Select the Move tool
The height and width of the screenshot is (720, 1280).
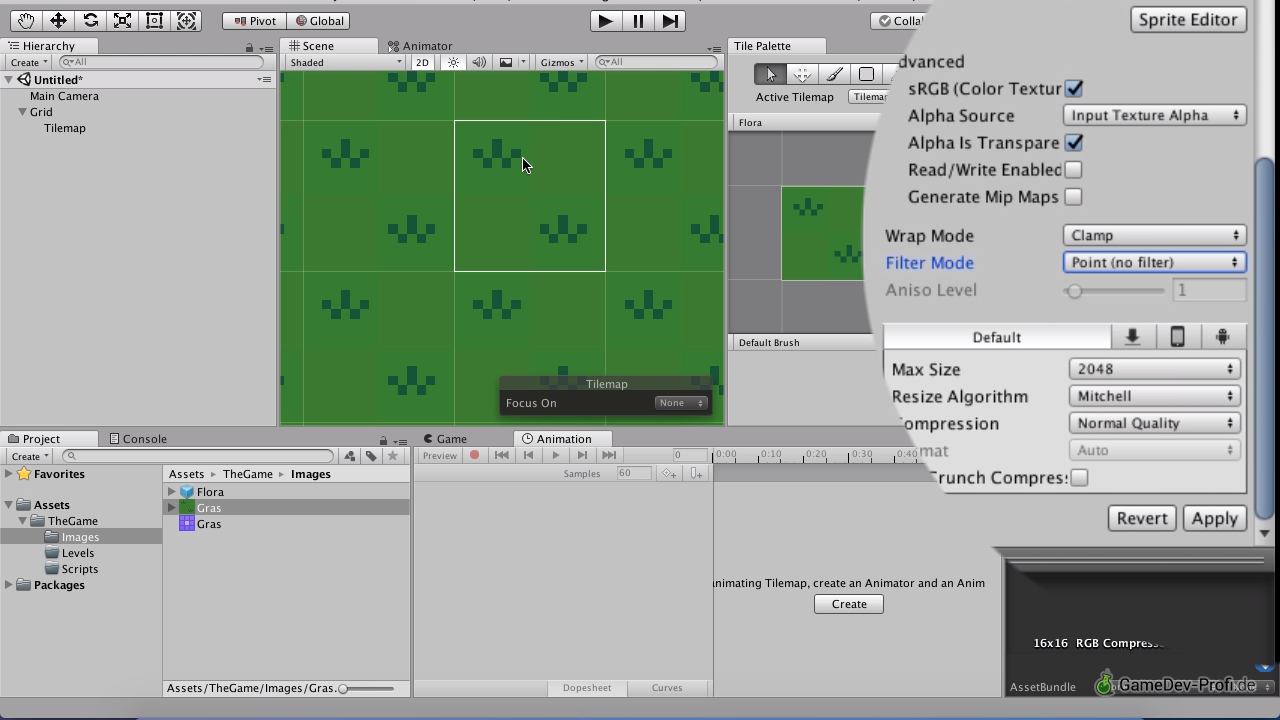(58, 20)
